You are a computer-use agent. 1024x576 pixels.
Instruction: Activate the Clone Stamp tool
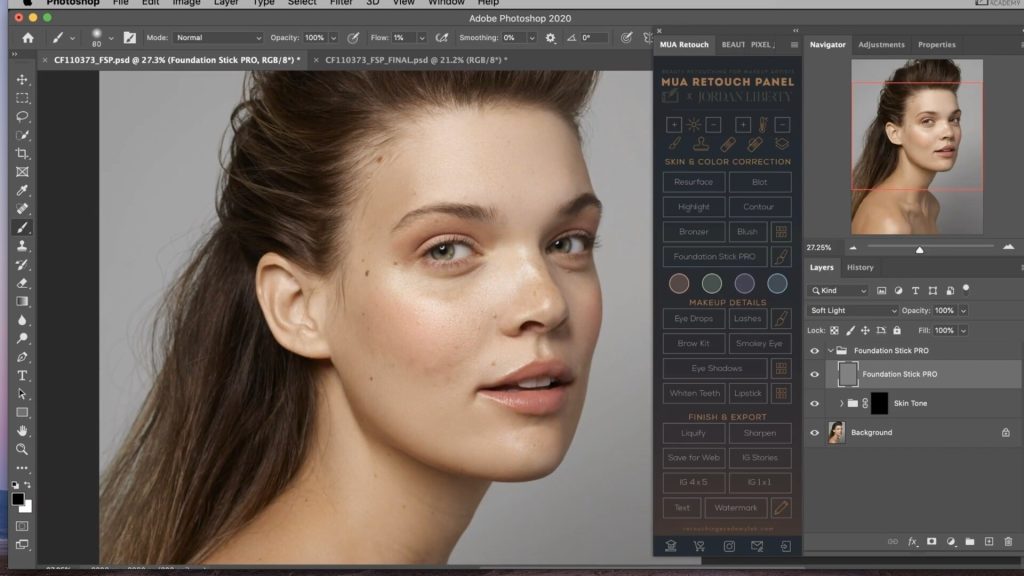point(22,246)
